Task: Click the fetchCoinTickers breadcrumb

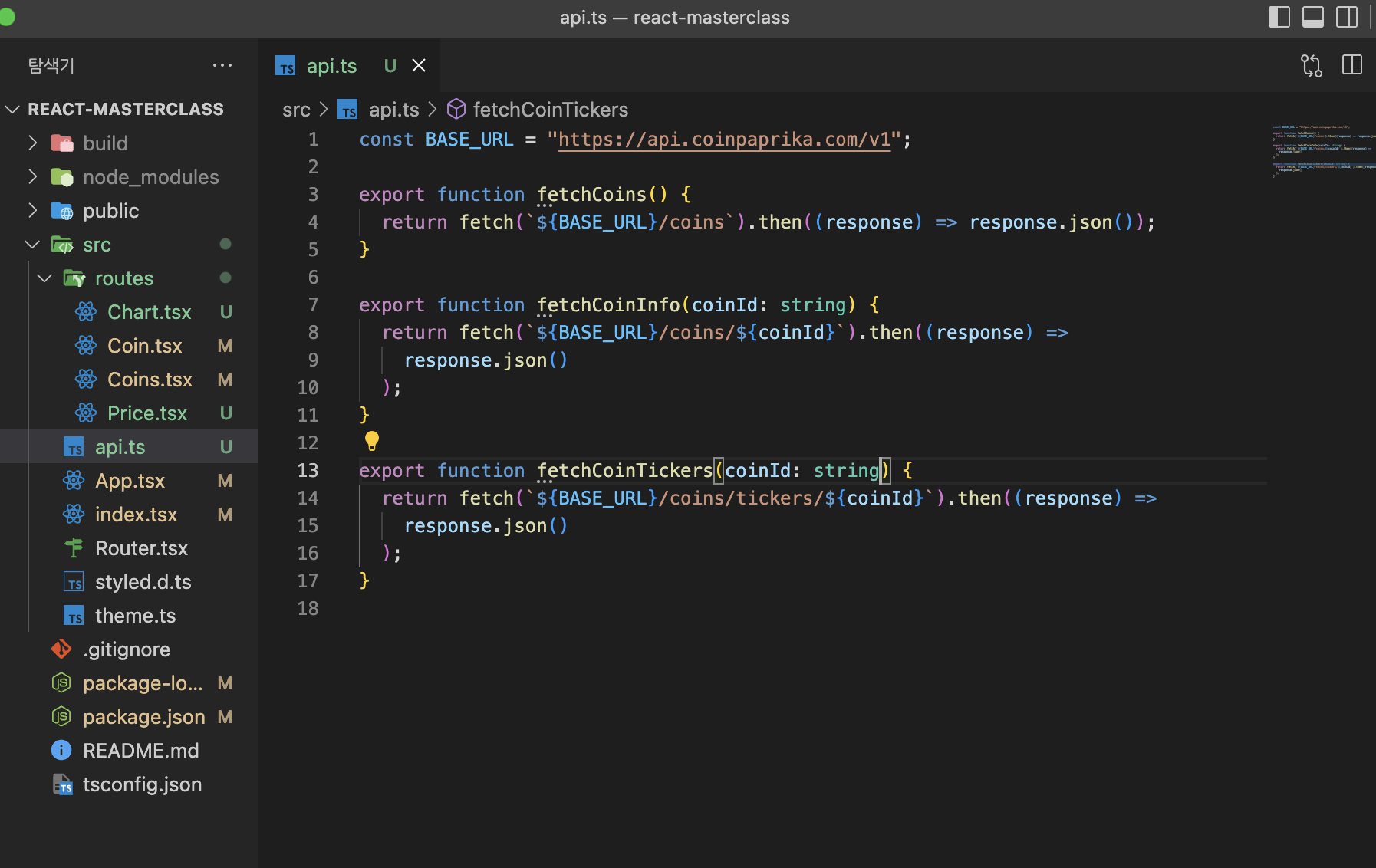Action: pyautogui.click(x=551, y=110)
